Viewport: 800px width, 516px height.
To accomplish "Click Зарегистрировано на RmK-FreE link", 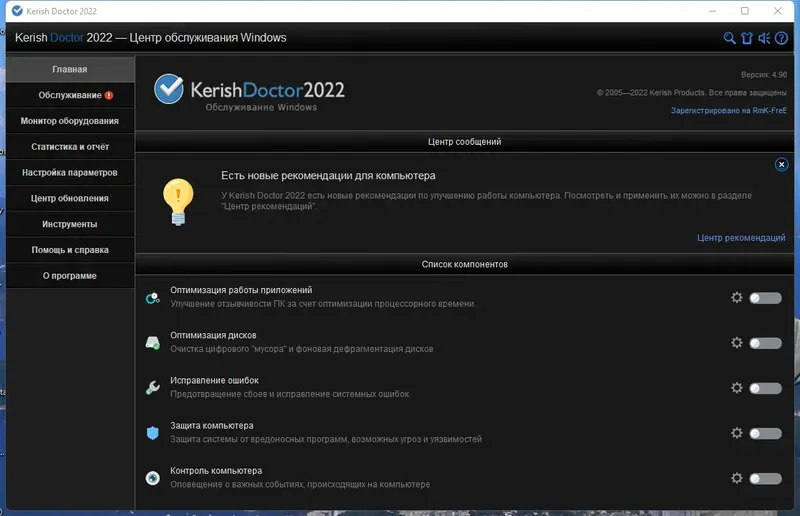I will click(x=729, y=111).
